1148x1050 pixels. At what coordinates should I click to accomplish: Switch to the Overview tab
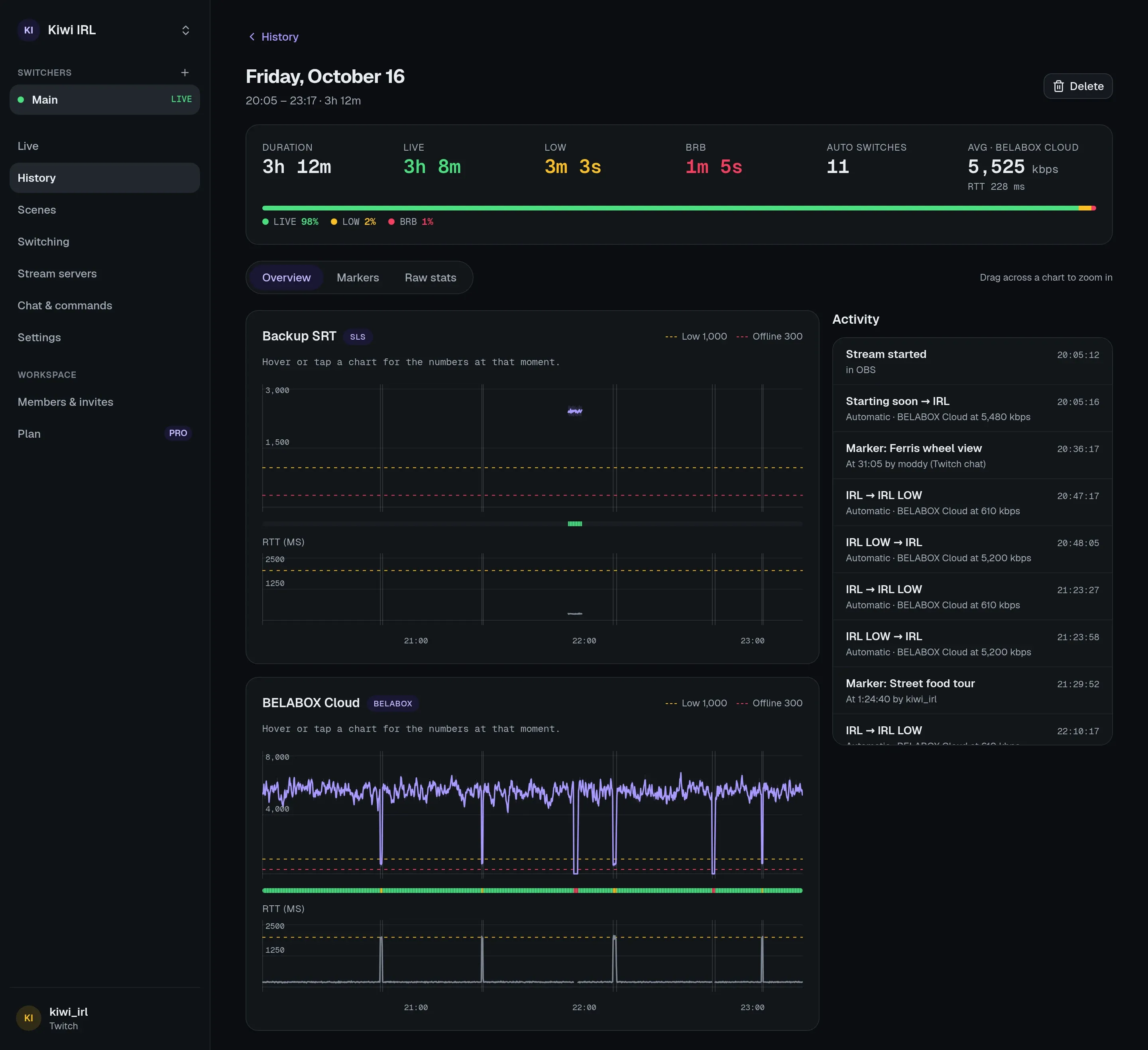[287, 277]
